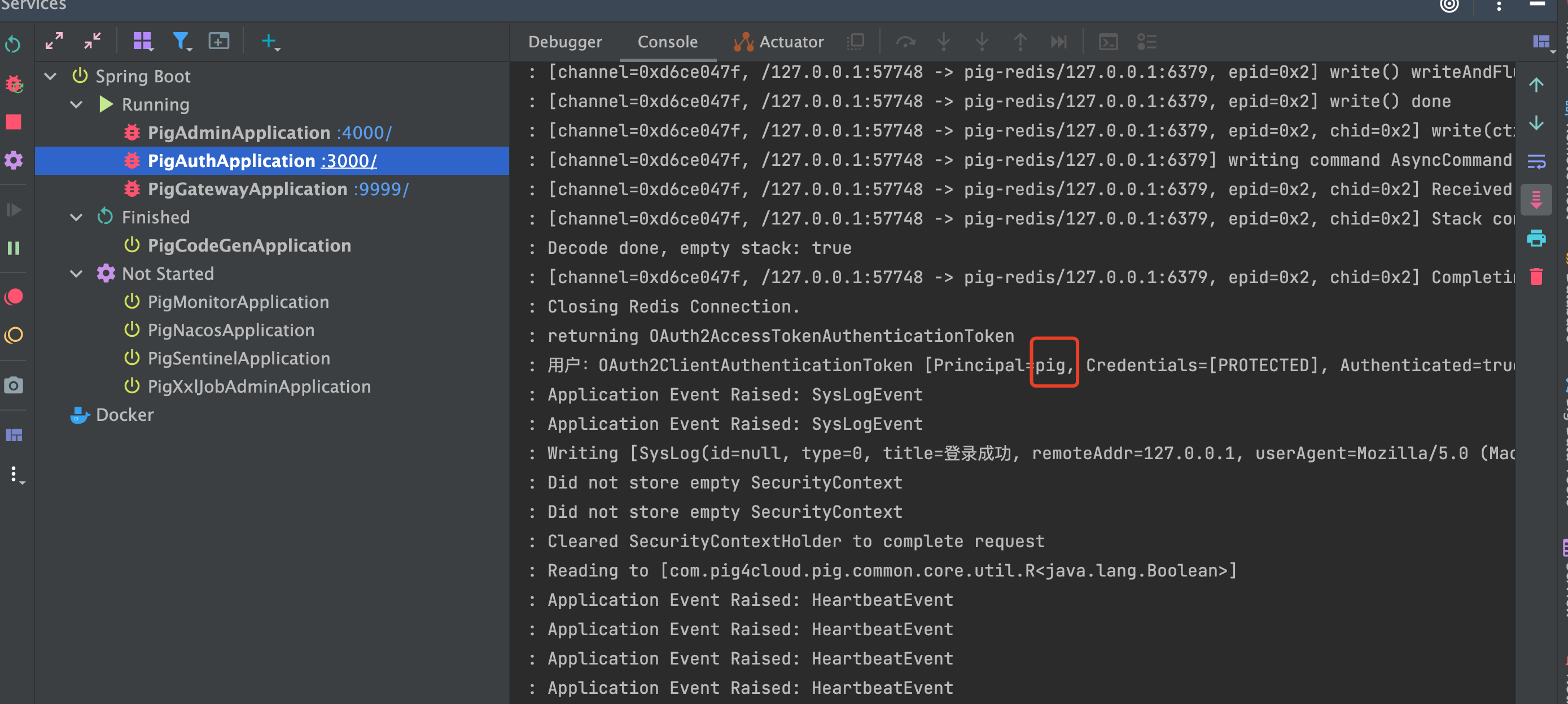Collapse the Not Started group
Image resolution: width=1568 pixels, height=704 pixels.
[76, 273]
